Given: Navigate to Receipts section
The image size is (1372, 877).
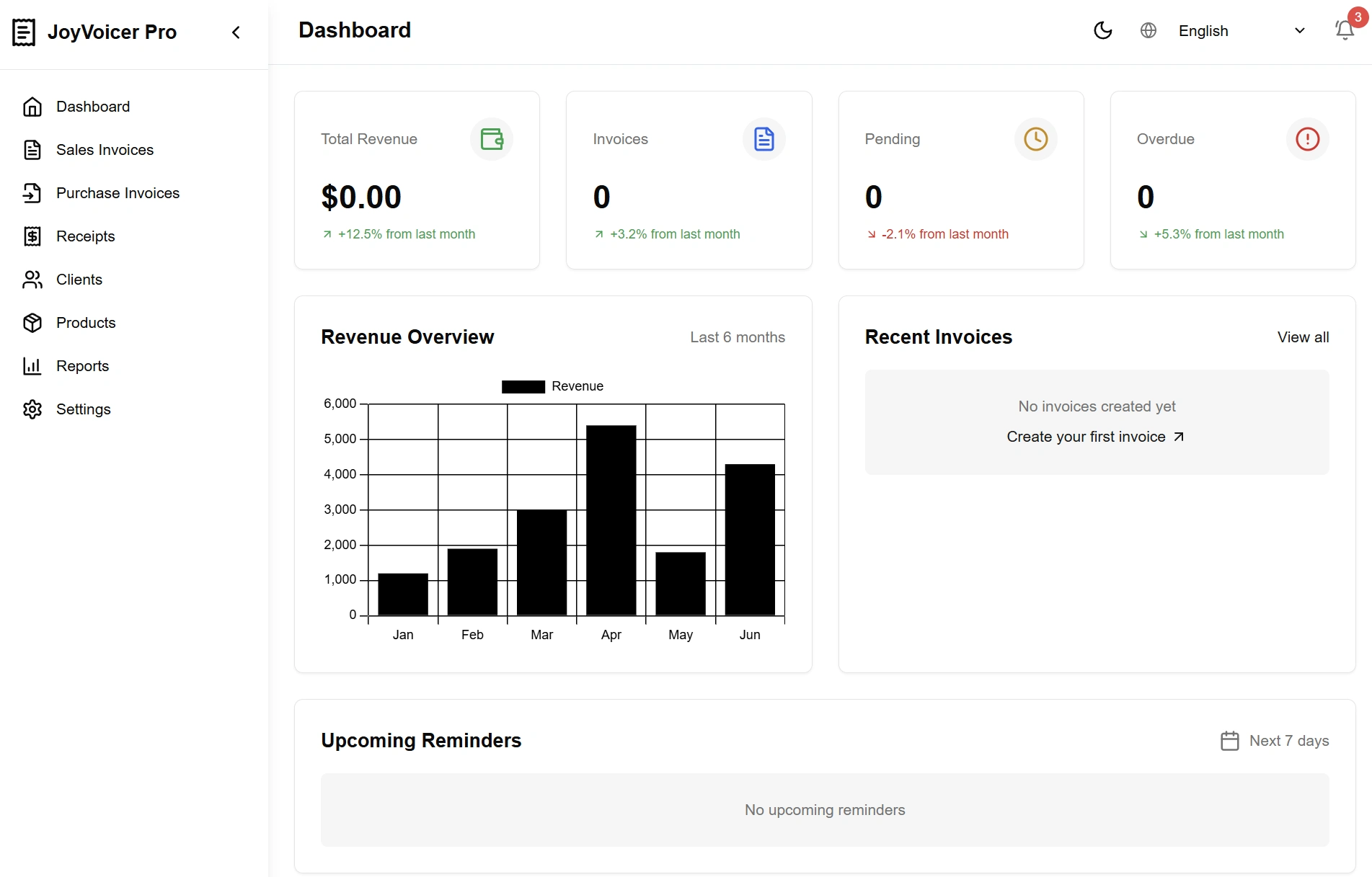Looking at the screenshot, I should point(134,236).
